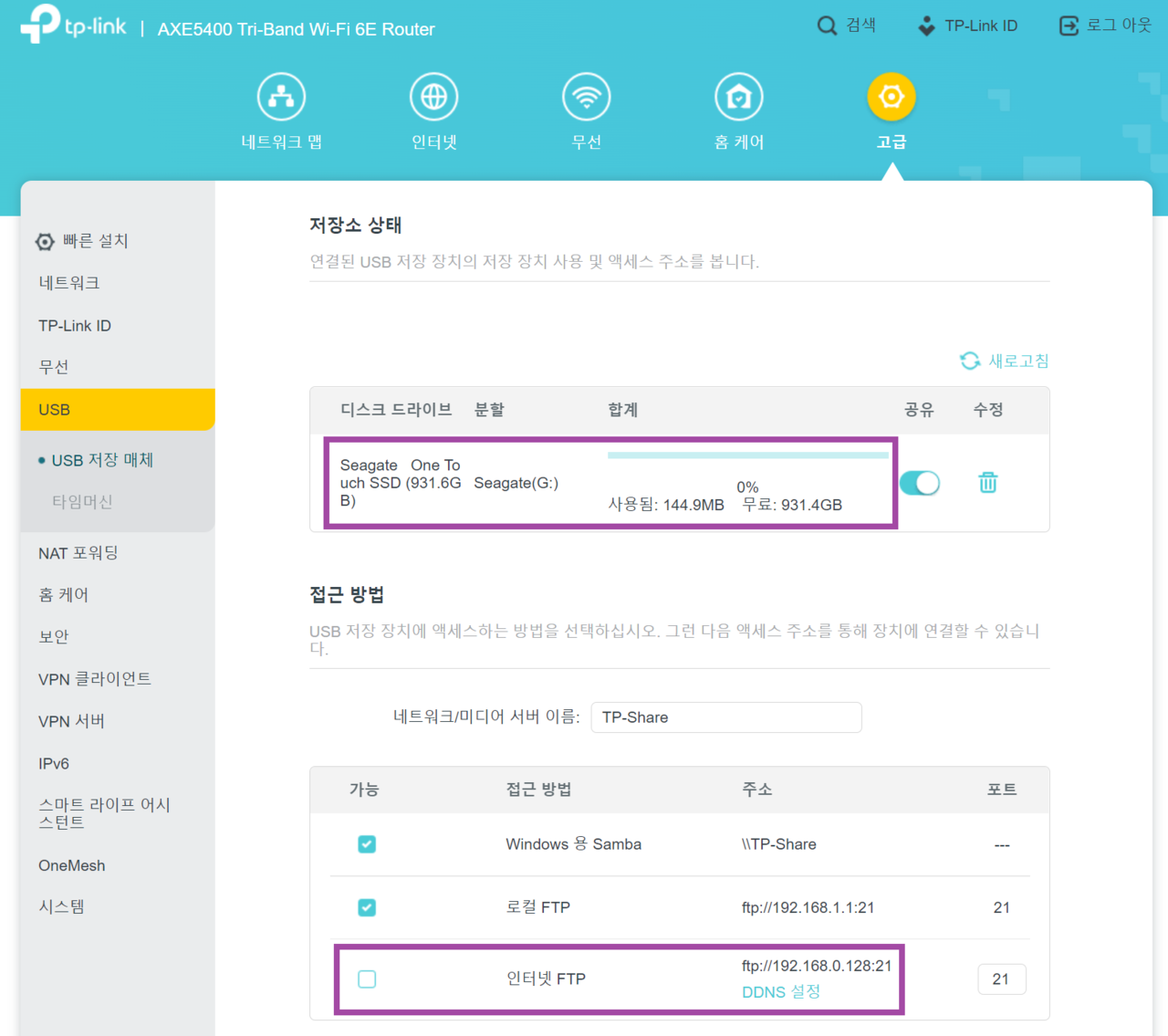Expand NAT 포워딩 section
Viewport: 1168px width, 1036px height.
coord(78,552)
